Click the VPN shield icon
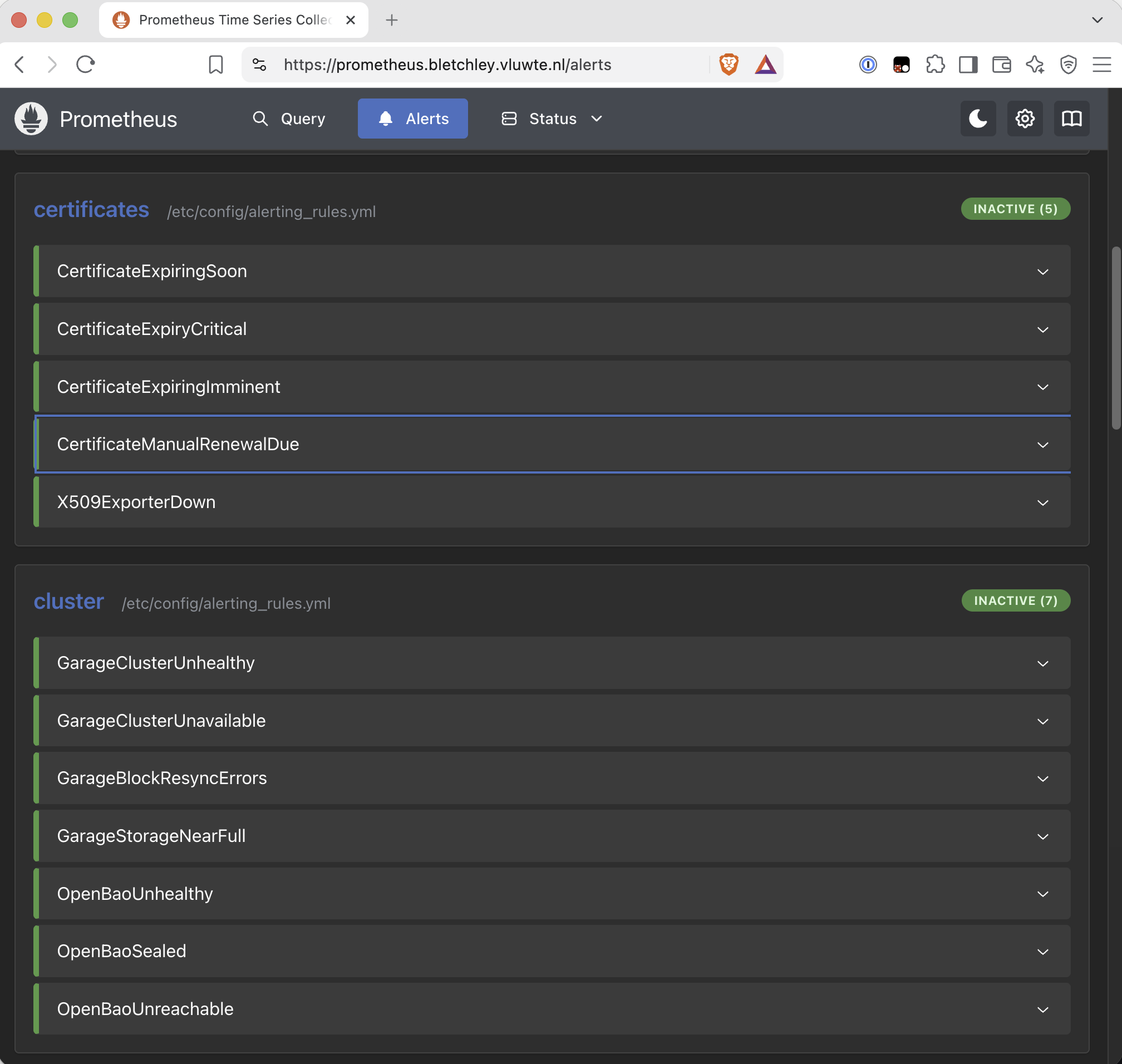Screen dimensions: 1122x1064 (x=1069, y=65)
